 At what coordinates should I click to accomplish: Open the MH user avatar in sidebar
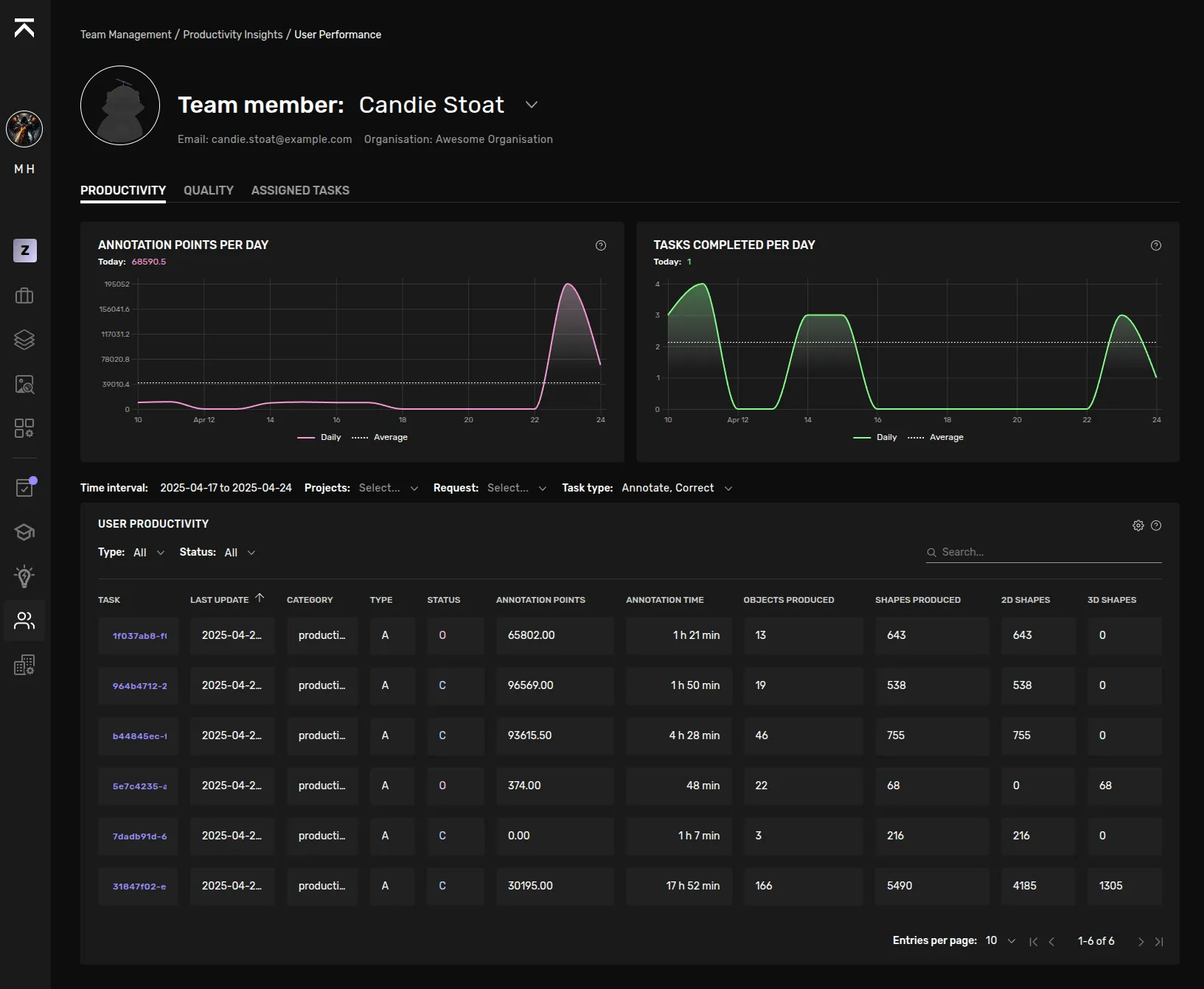(24, 130)
